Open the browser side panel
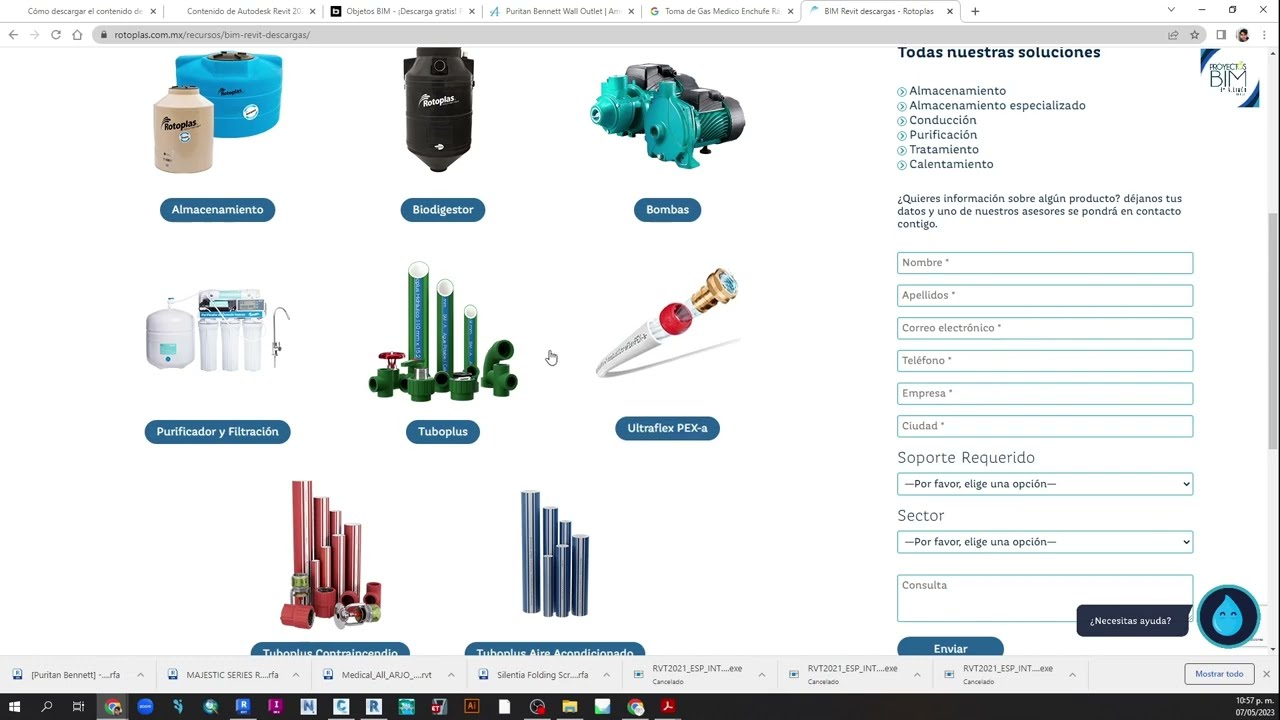Image resolution: width=1280 pixels, height=720 pixels. tap(1221, 35)
